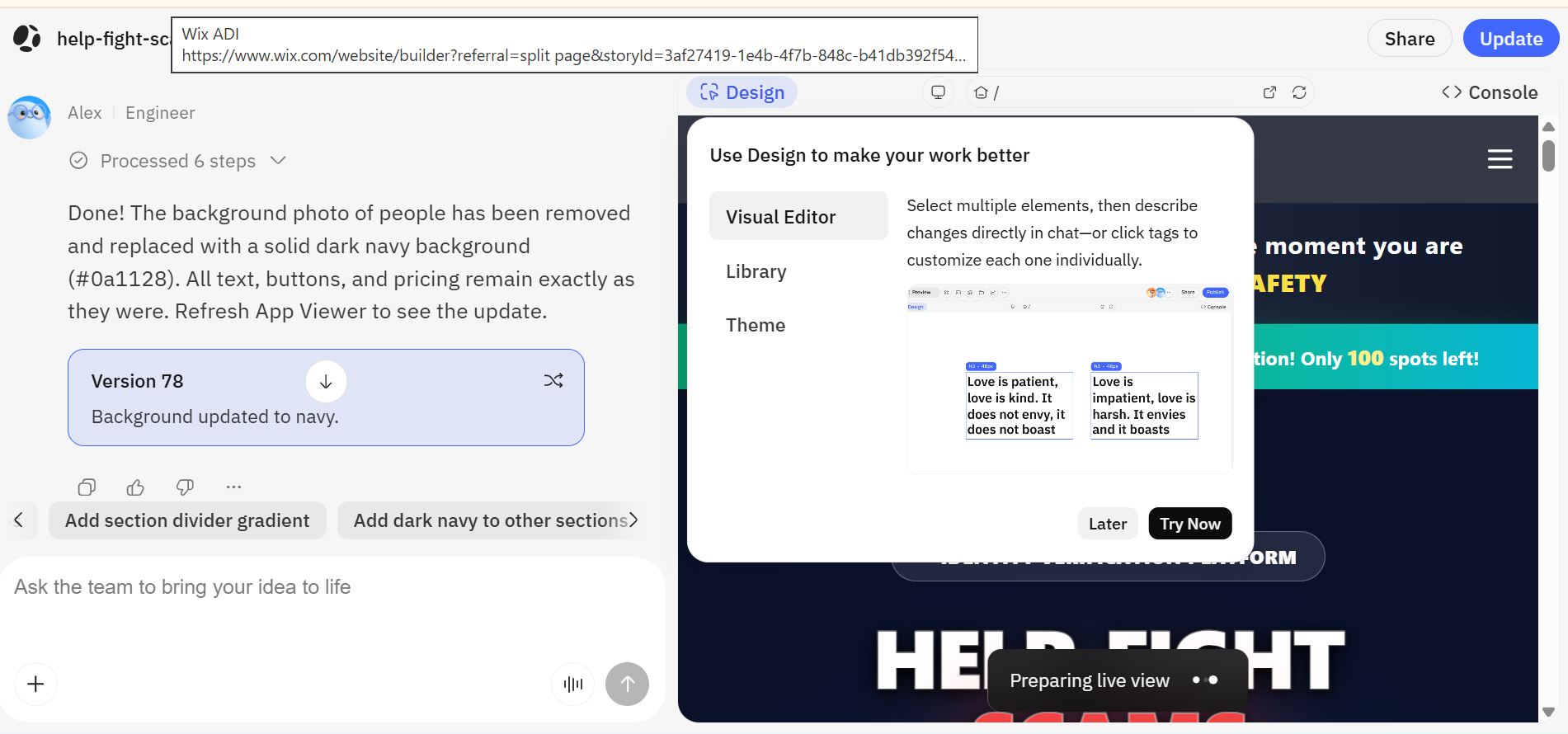Click the send arrow button
The height and width of the screenshot is (734, 1568).
click(627, 684)
